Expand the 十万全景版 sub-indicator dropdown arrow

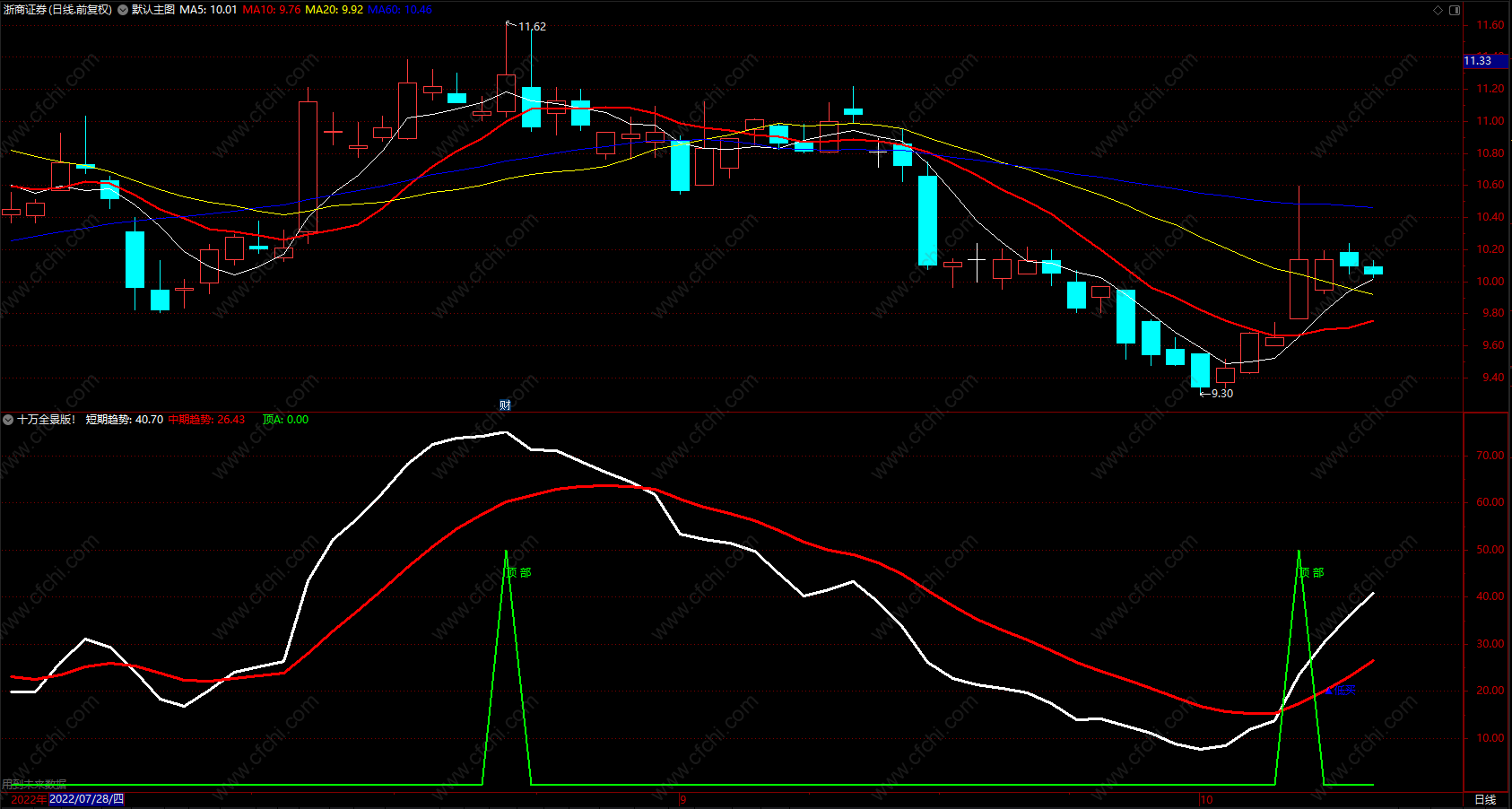(x=8, y=420)
